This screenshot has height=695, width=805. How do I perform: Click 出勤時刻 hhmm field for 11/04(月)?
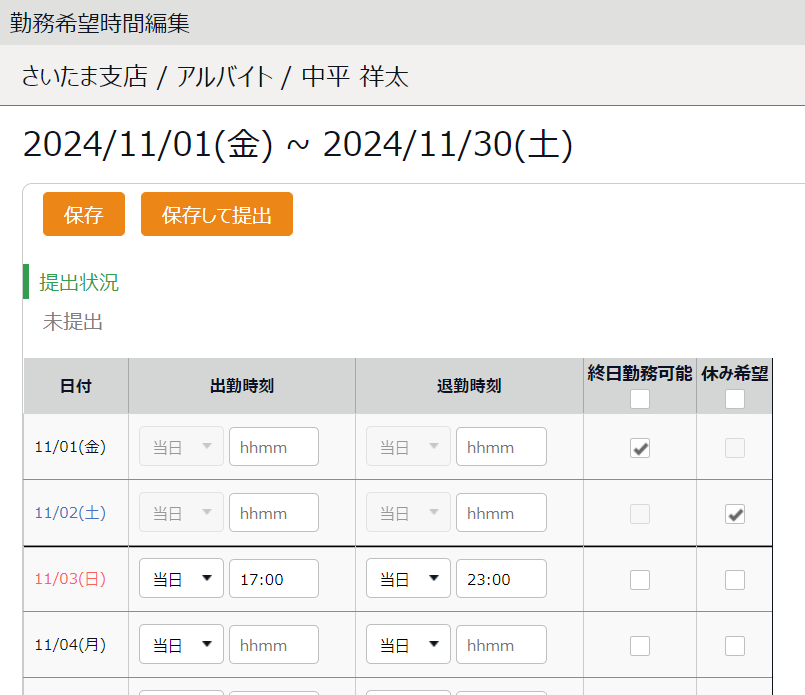coord(274,645)
